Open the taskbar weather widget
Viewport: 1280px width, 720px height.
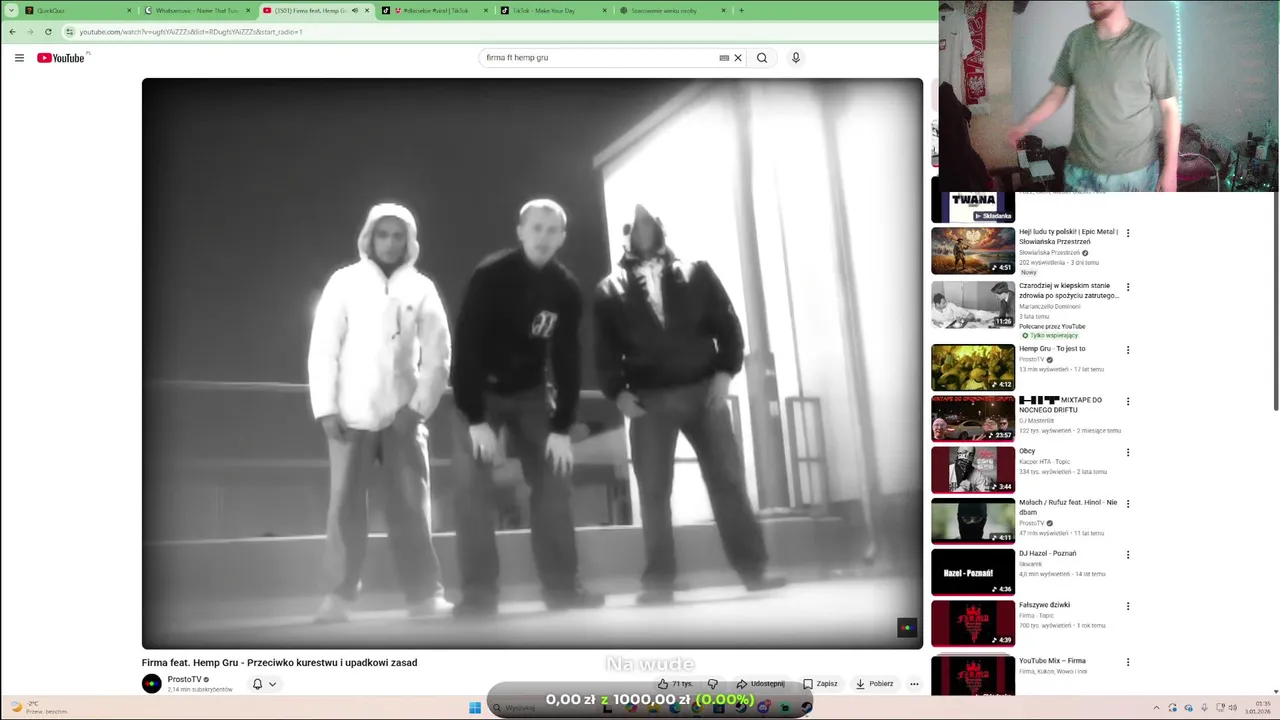tap(38, 707)
